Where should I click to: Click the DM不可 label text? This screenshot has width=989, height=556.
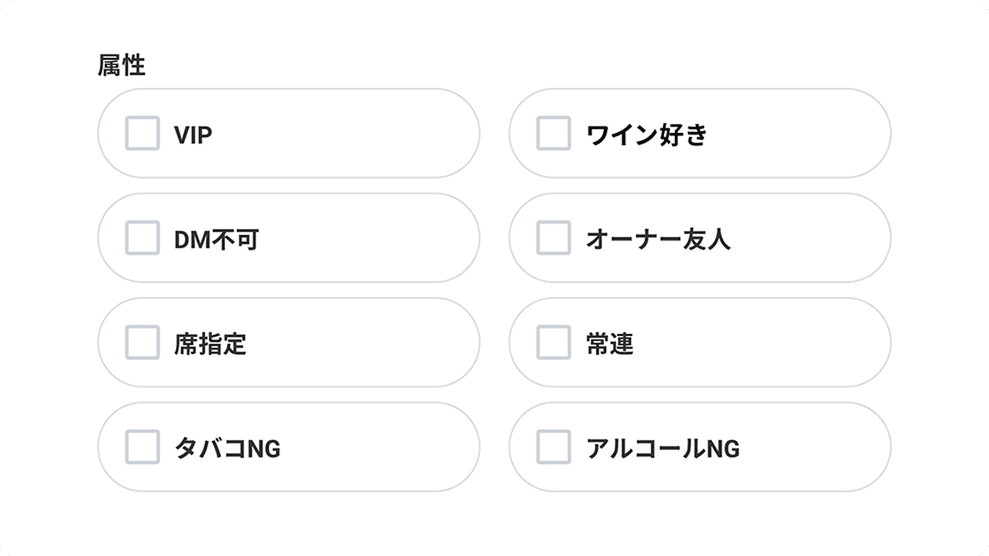coord(216,239)
